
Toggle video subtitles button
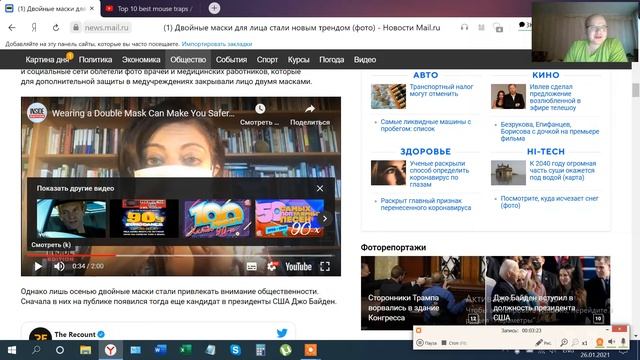[x=252, y=267]
